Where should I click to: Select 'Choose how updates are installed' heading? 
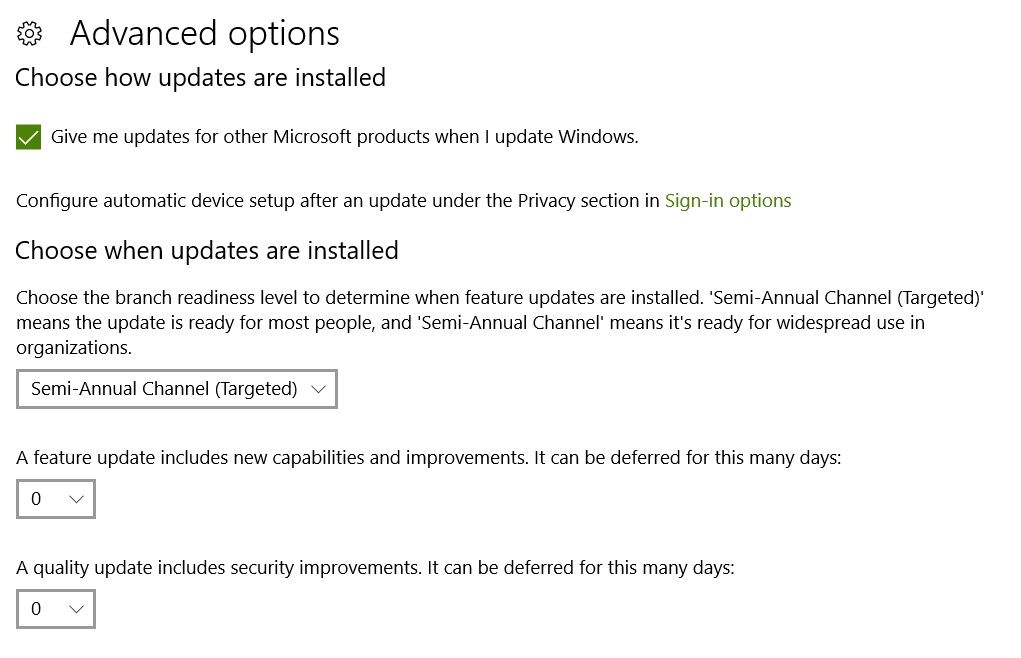click(201, 77)
